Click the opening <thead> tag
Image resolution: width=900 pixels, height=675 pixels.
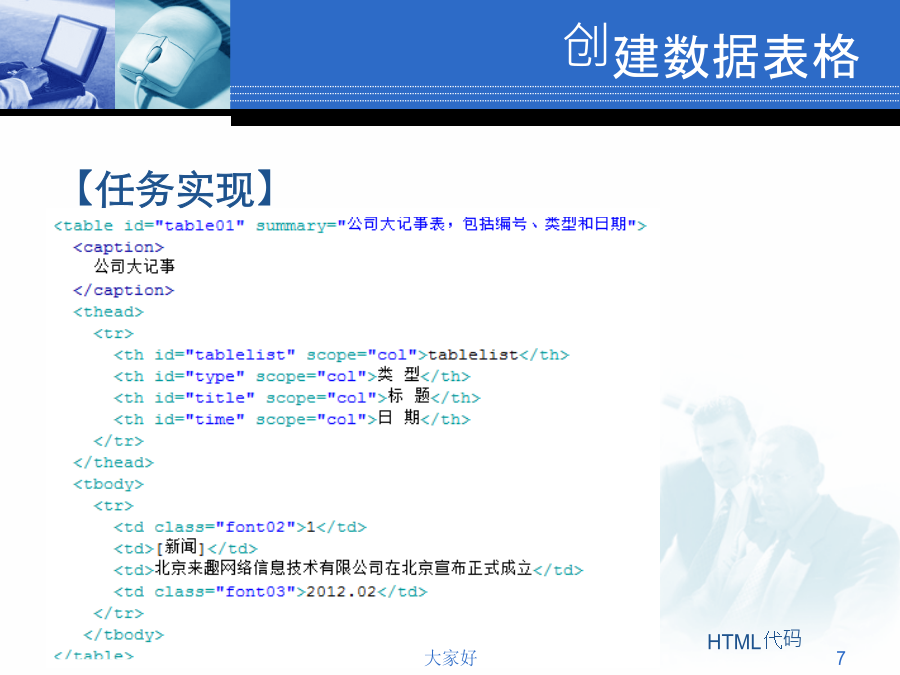(108, 312)
